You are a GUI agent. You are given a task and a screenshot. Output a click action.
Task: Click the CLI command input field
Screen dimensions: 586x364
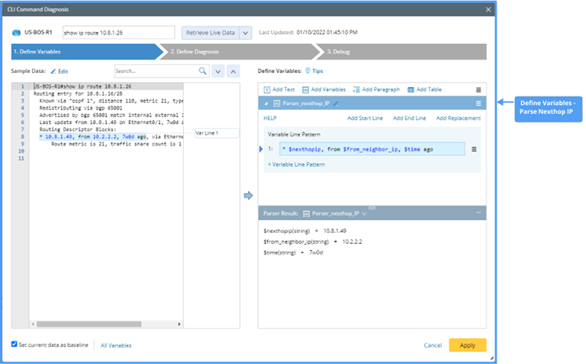point(118,33)
